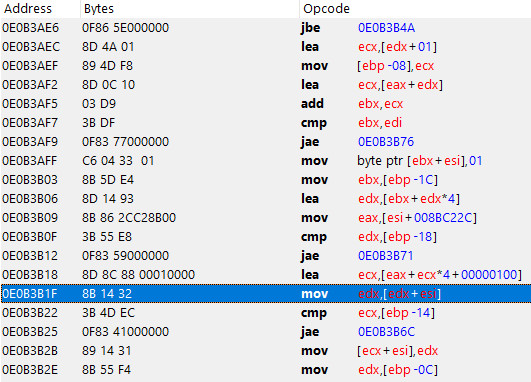Click bytes 89 4D F8
This screenshot has width=531, height=382.
point(107,66)
